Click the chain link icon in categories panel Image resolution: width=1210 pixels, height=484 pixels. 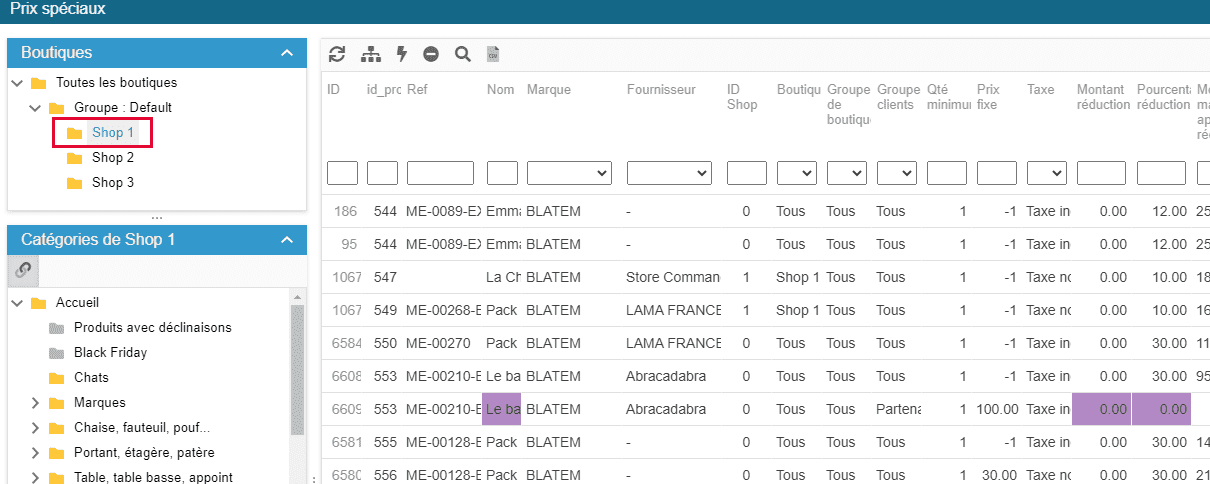coord(23,269)
